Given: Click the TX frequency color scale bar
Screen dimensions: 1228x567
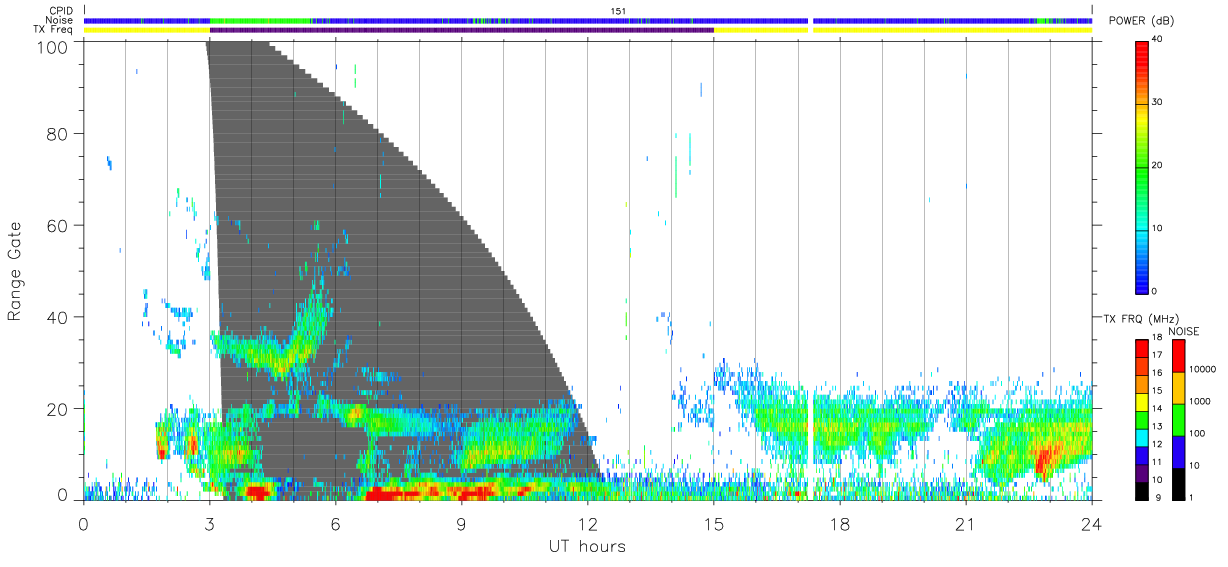Looking at the screenshot, I should point(1142,419).
